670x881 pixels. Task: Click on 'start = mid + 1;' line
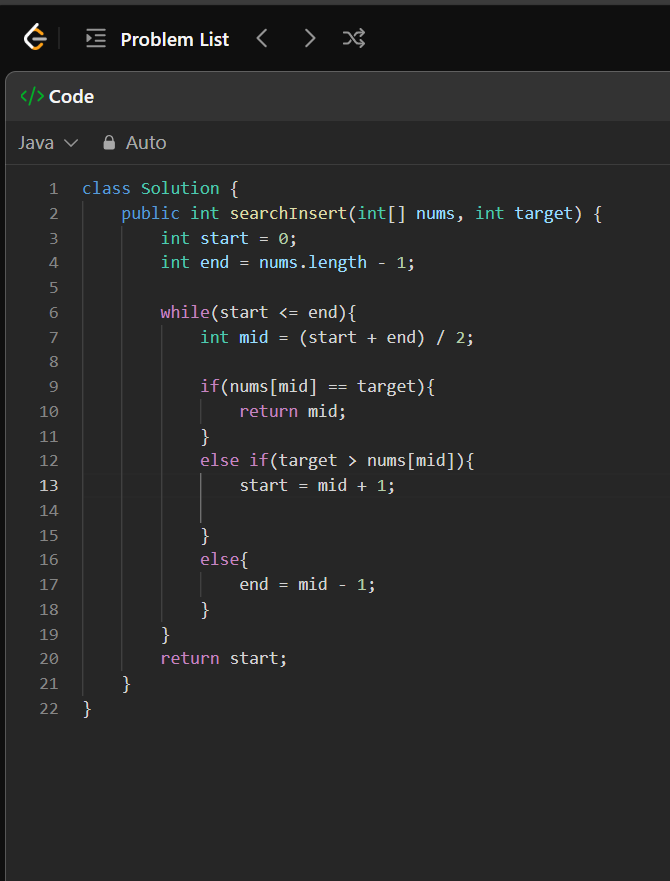tap(318, 485)
